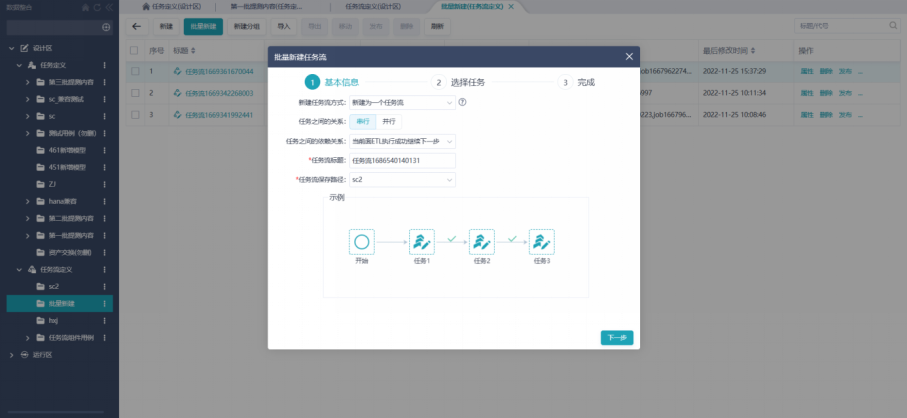Tick the checkbox for row 2

(134, 93)
